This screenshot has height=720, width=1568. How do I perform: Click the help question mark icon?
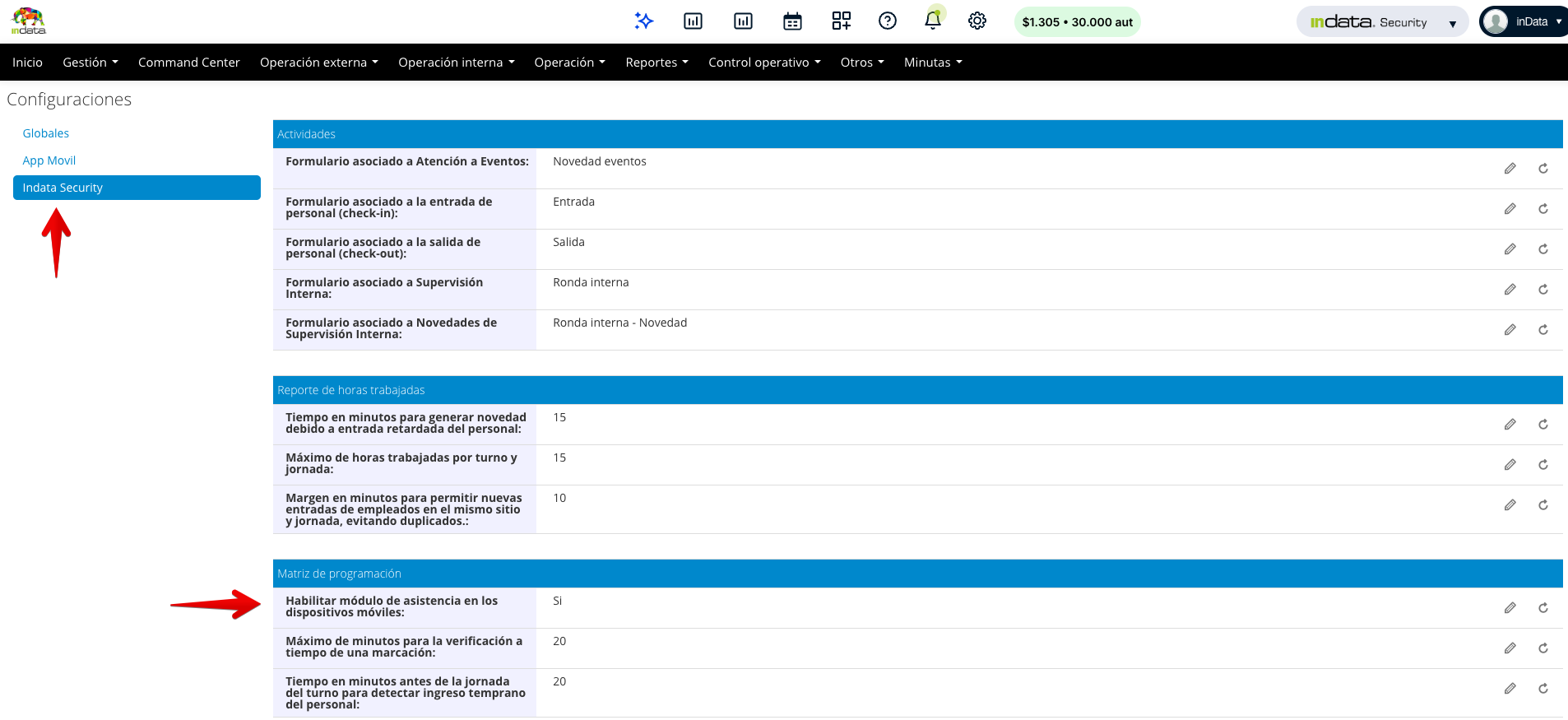(887, 21)
